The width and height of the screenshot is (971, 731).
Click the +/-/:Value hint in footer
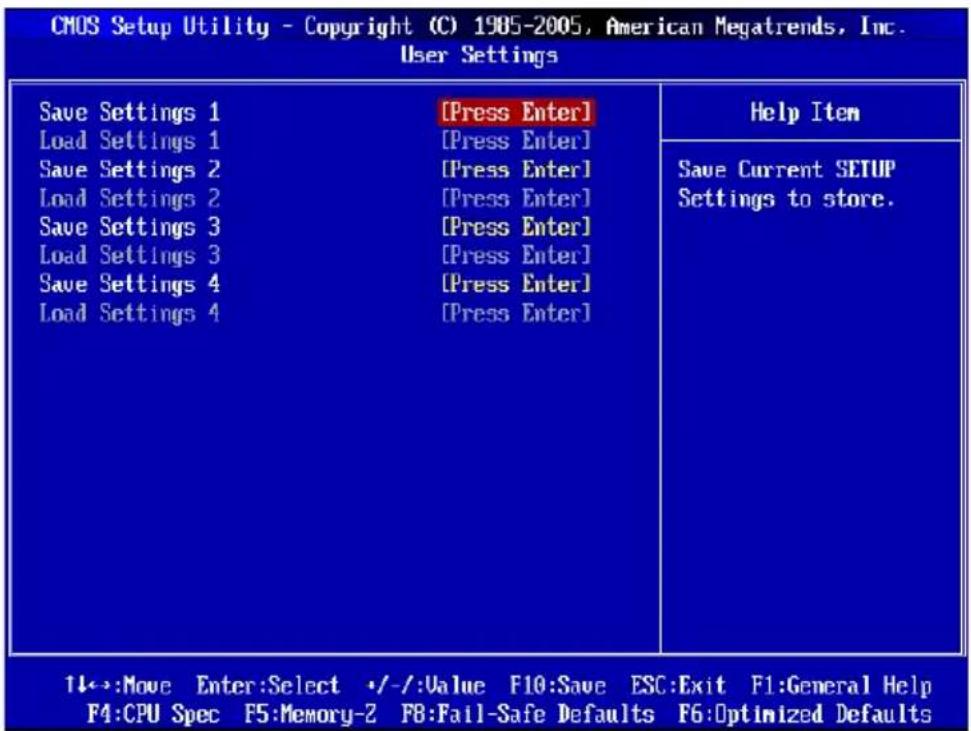point(426,686)
